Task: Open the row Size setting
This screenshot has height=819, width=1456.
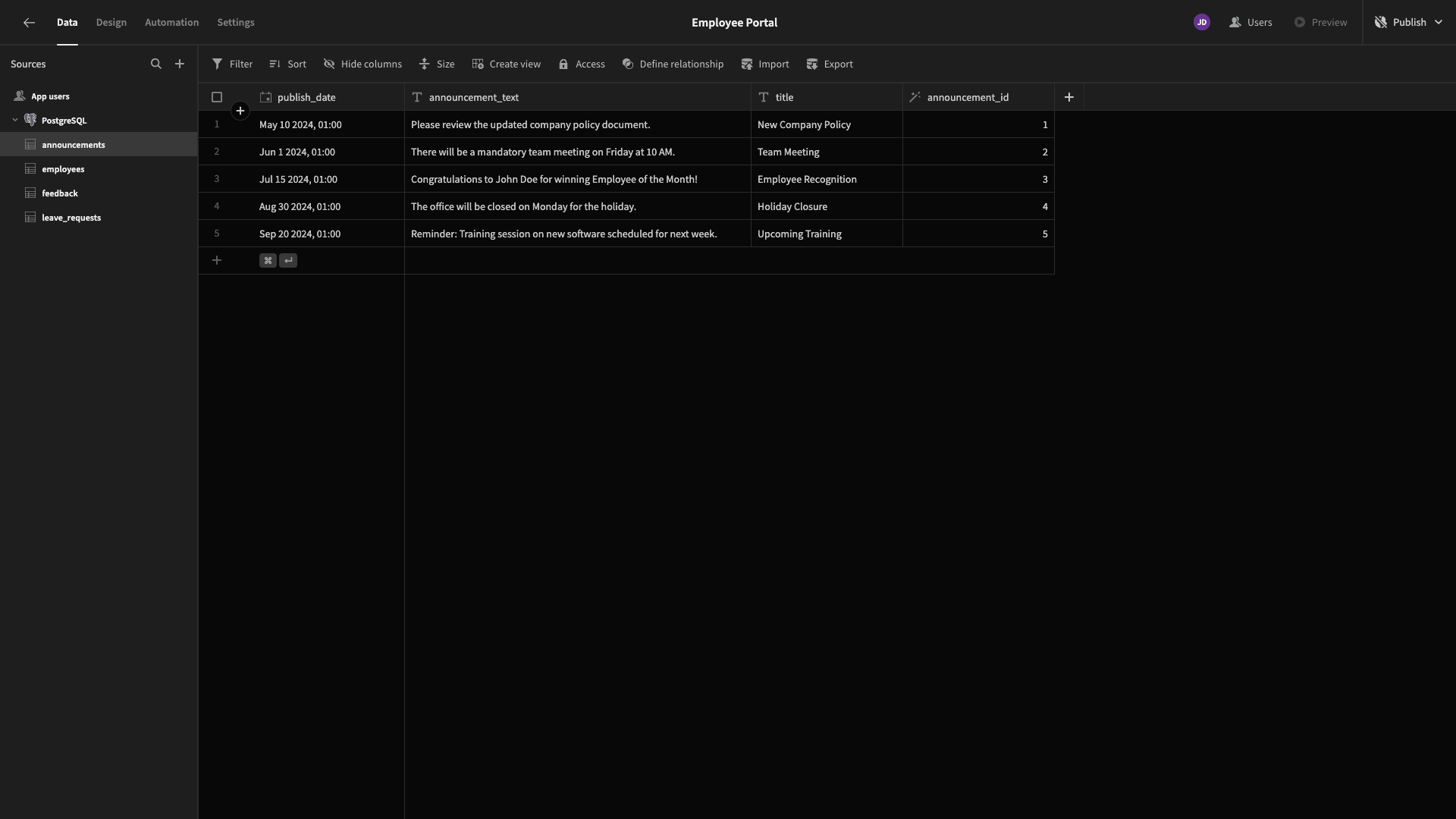Action: (x=437, y=64)
